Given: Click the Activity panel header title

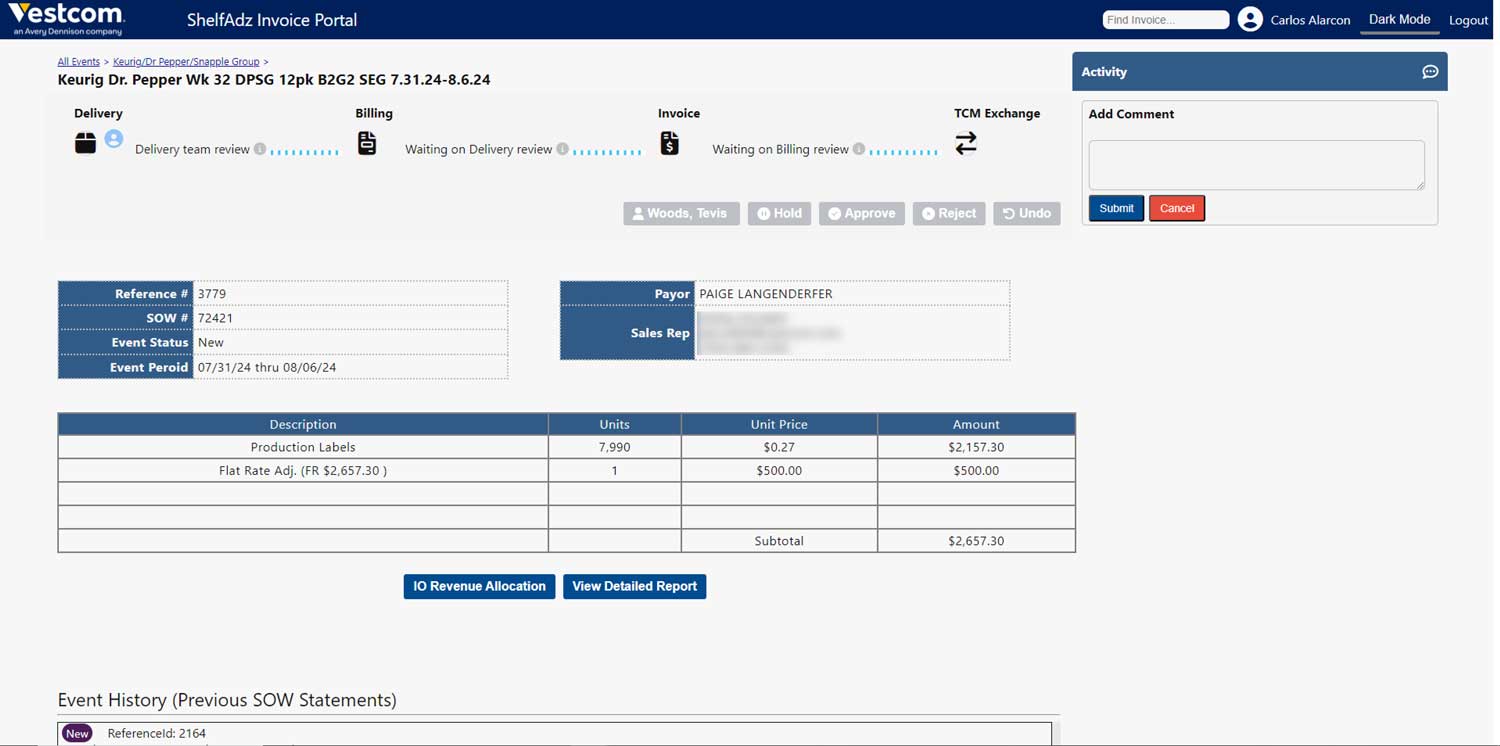Looking at the screenshot, I should [1104, 72].
